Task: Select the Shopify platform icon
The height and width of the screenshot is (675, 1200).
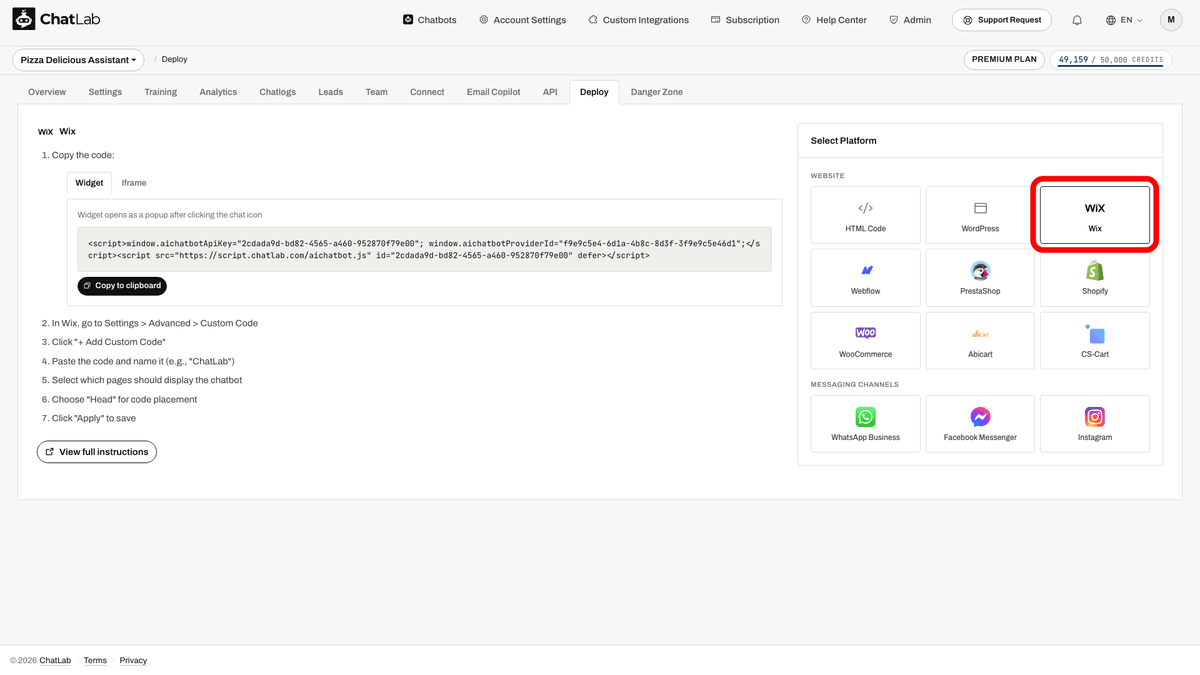Action: tap(1095, 270)
